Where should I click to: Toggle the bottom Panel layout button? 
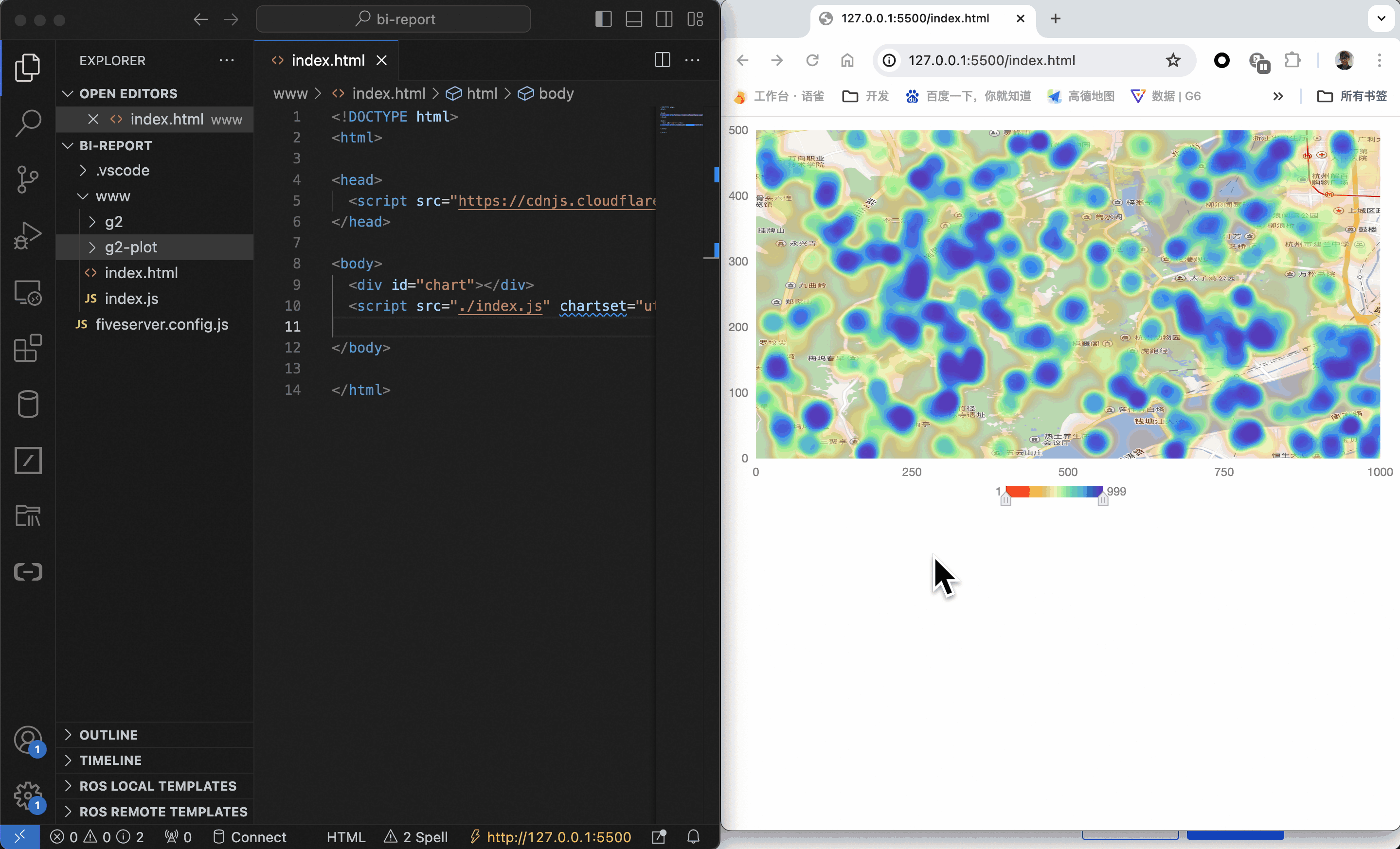tap(633, 19)
